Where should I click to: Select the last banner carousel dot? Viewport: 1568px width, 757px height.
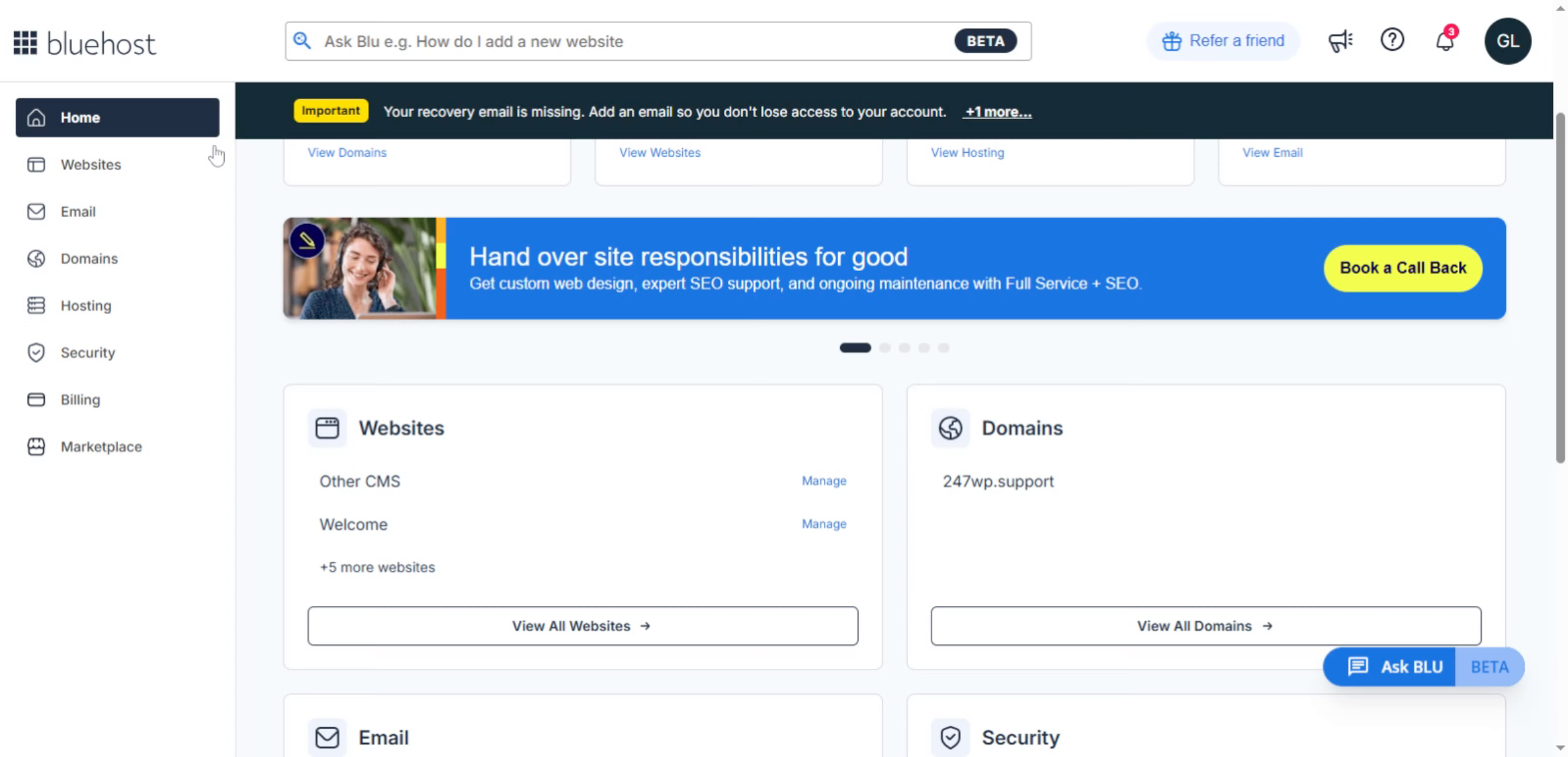pos(943,347)
